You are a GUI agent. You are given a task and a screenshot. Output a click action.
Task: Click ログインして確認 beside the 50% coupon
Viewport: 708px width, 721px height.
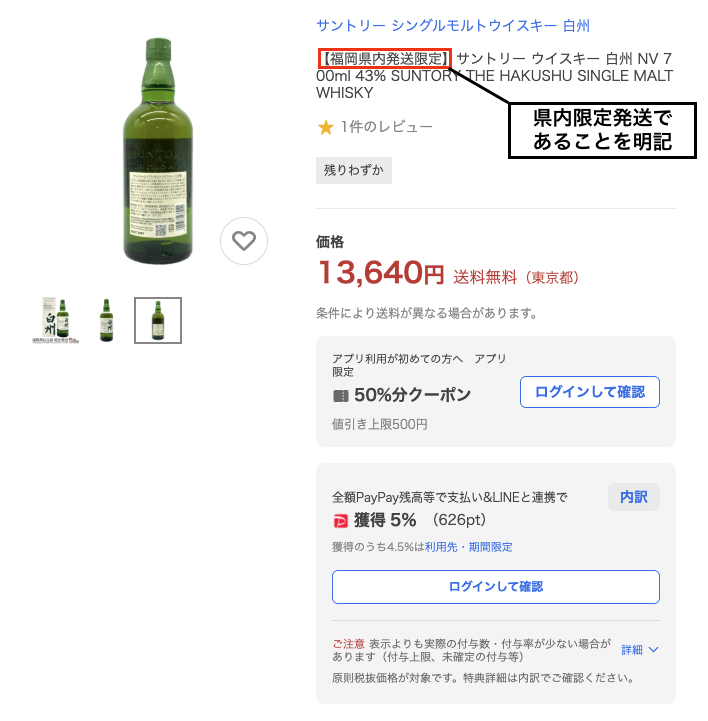[x=590, y=392]
